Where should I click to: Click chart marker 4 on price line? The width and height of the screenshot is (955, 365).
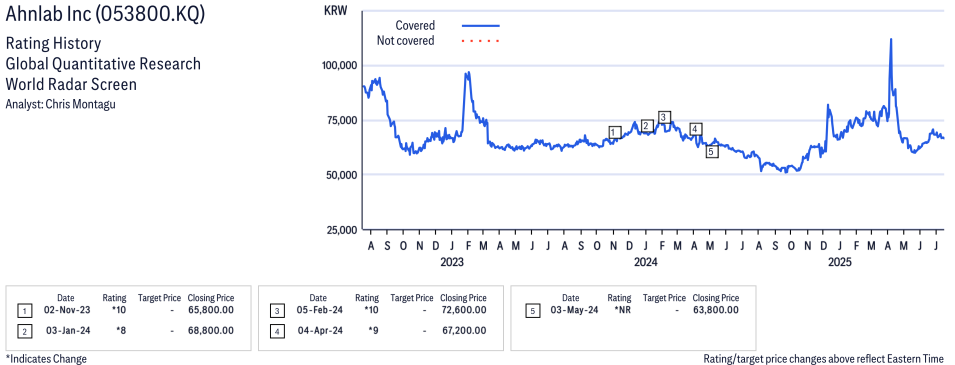[x=696, y=129]
